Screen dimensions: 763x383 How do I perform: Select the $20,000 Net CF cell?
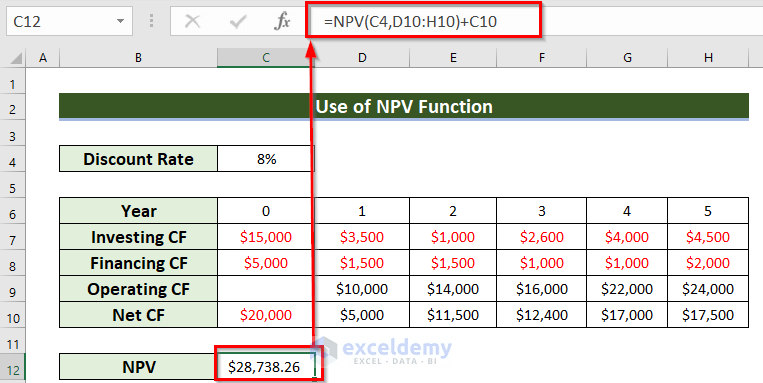266,315
